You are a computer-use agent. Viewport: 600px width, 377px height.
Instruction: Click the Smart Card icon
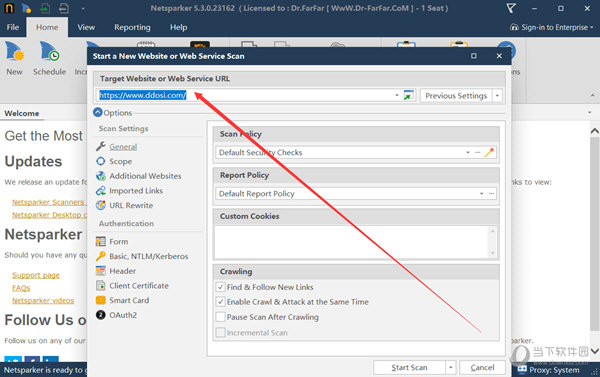coord(101,300)
